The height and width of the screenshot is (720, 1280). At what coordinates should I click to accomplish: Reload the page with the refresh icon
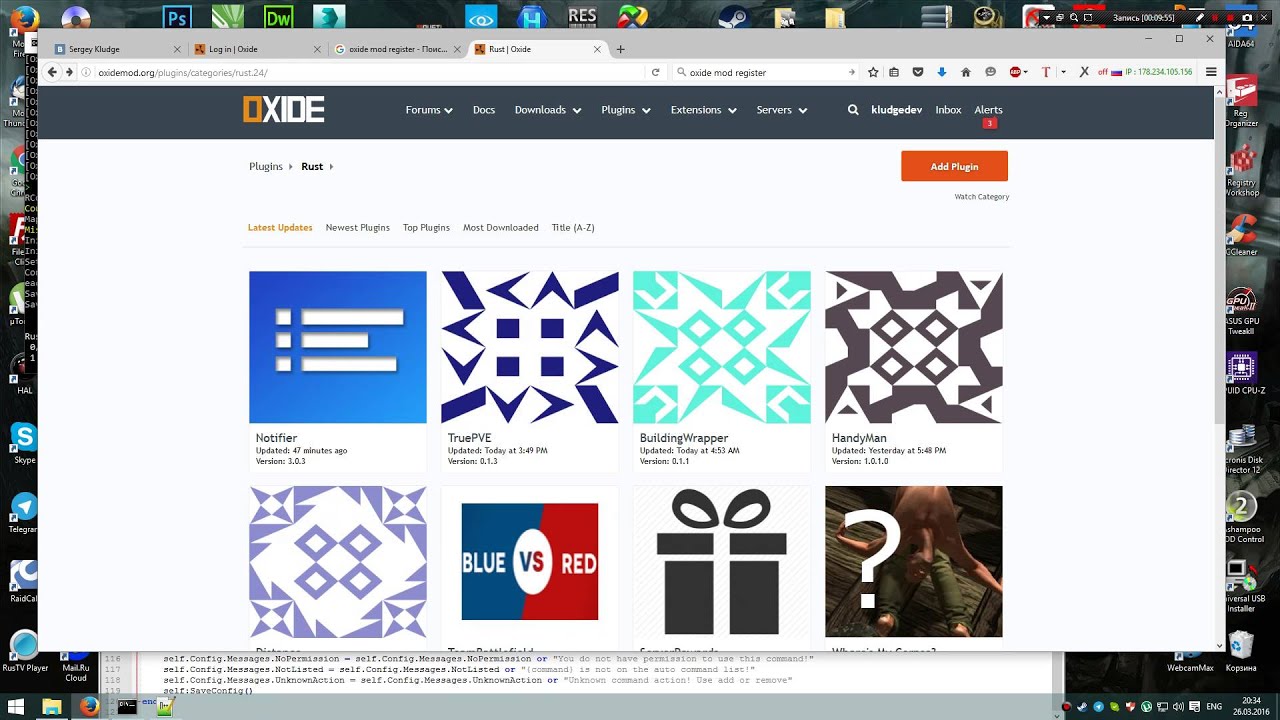[x=655, y=72]
